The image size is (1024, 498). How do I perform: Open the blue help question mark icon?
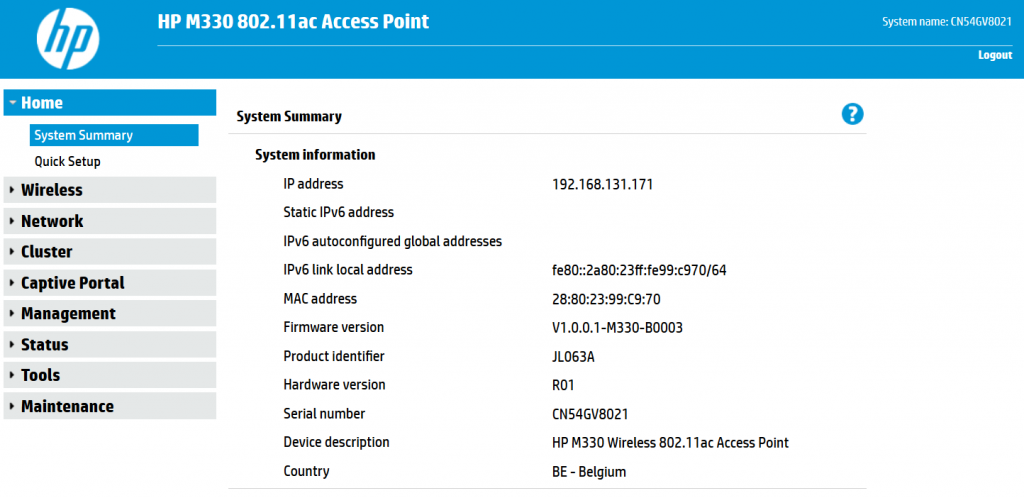point(852,114)
